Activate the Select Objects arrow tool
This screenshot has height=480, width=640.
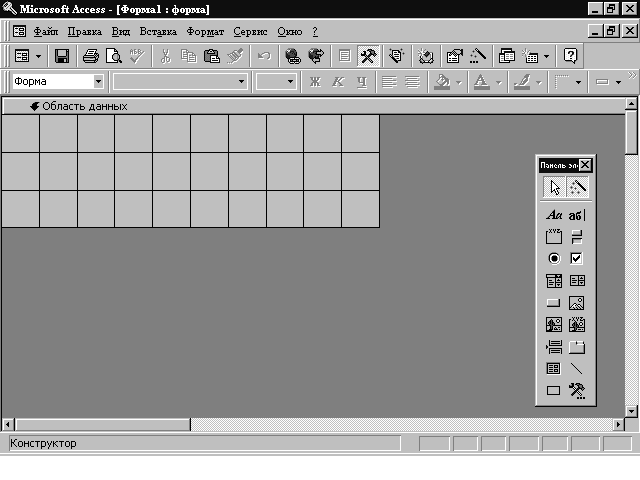click(554, 187)
